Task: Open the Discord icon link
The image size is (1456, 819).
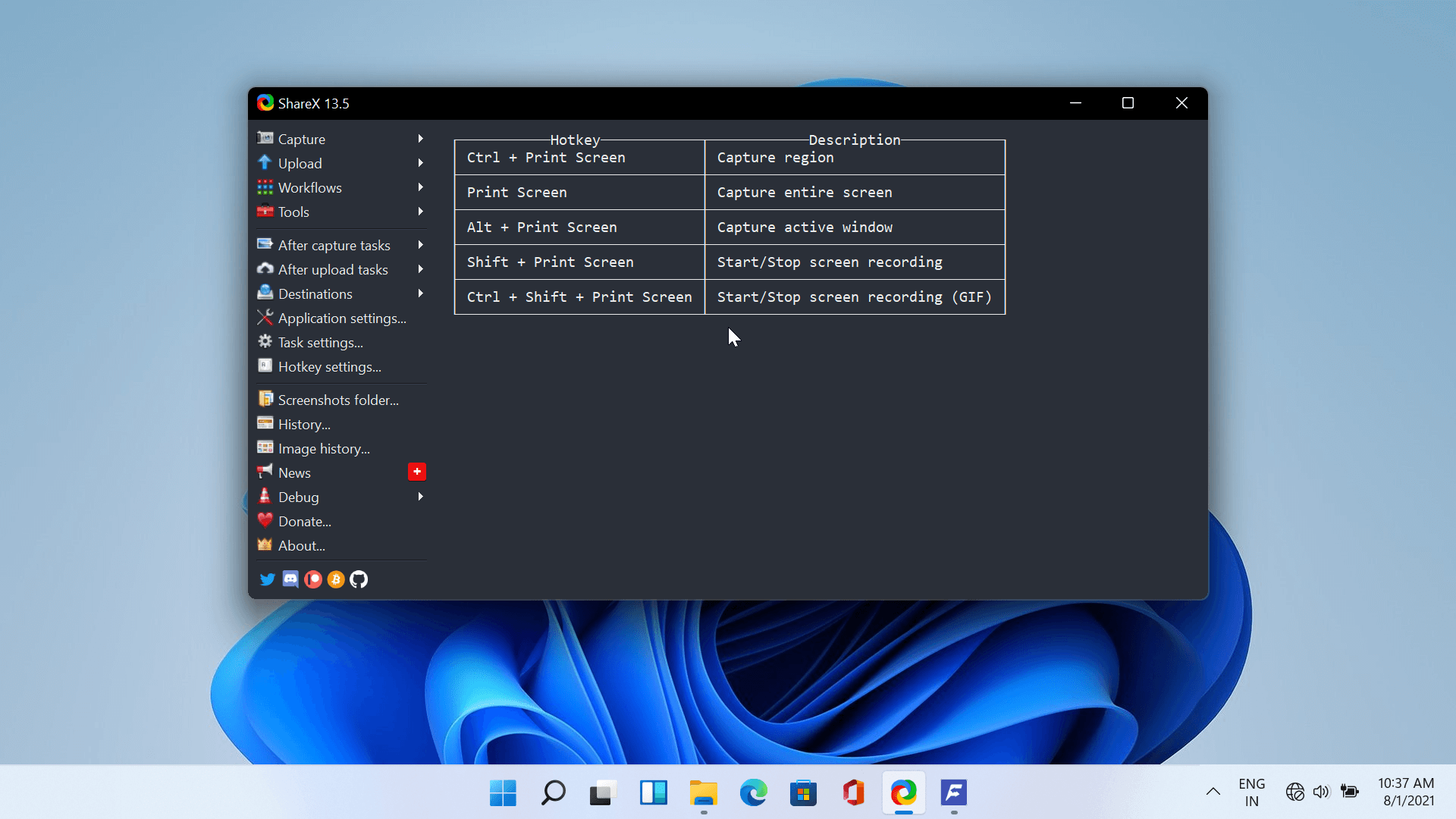Action: 290,579
